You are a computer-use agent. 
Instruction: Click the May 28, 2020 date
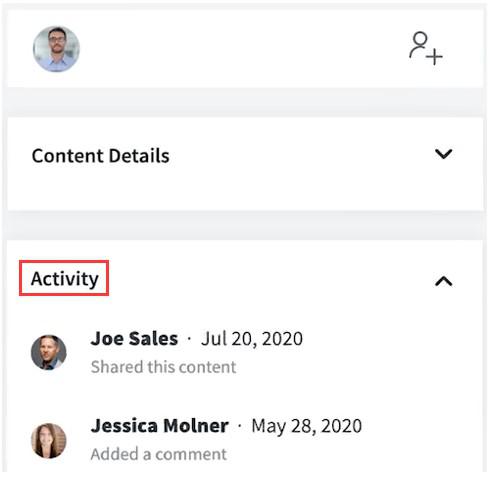point(307,426)
